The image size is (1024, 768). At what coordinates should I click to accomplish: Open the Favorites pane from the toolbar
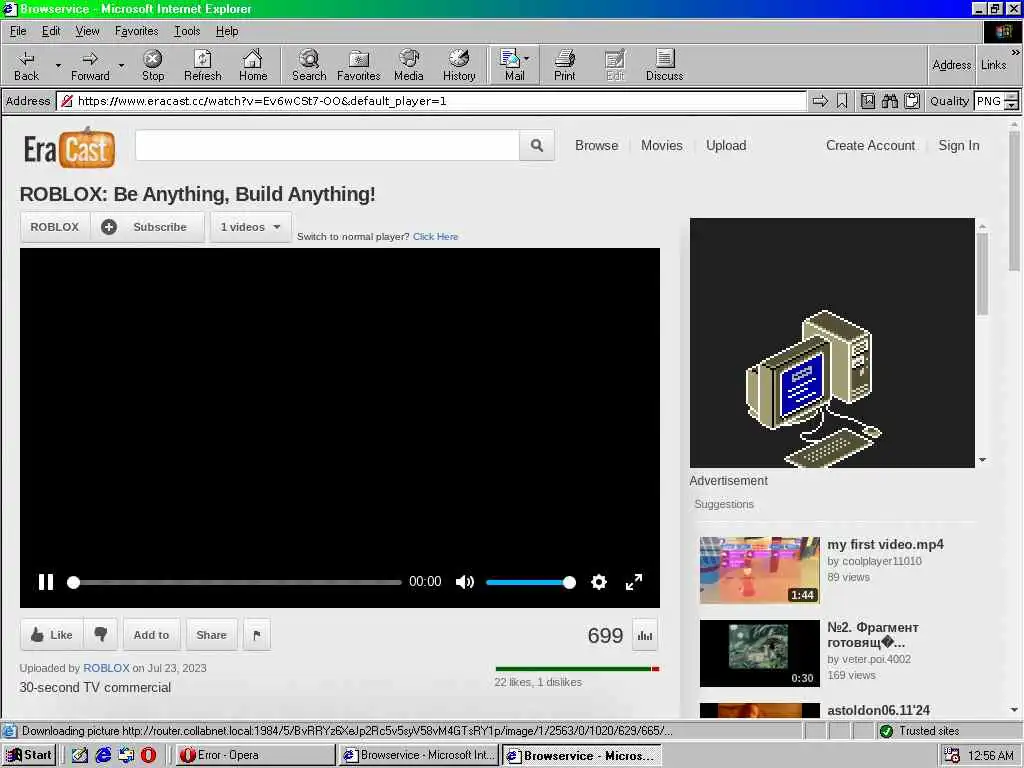359,65
